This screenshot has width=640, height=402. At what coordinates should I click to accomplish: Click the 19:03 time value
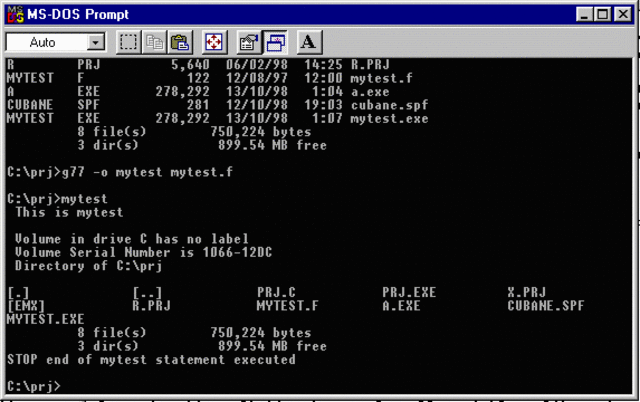323,105
